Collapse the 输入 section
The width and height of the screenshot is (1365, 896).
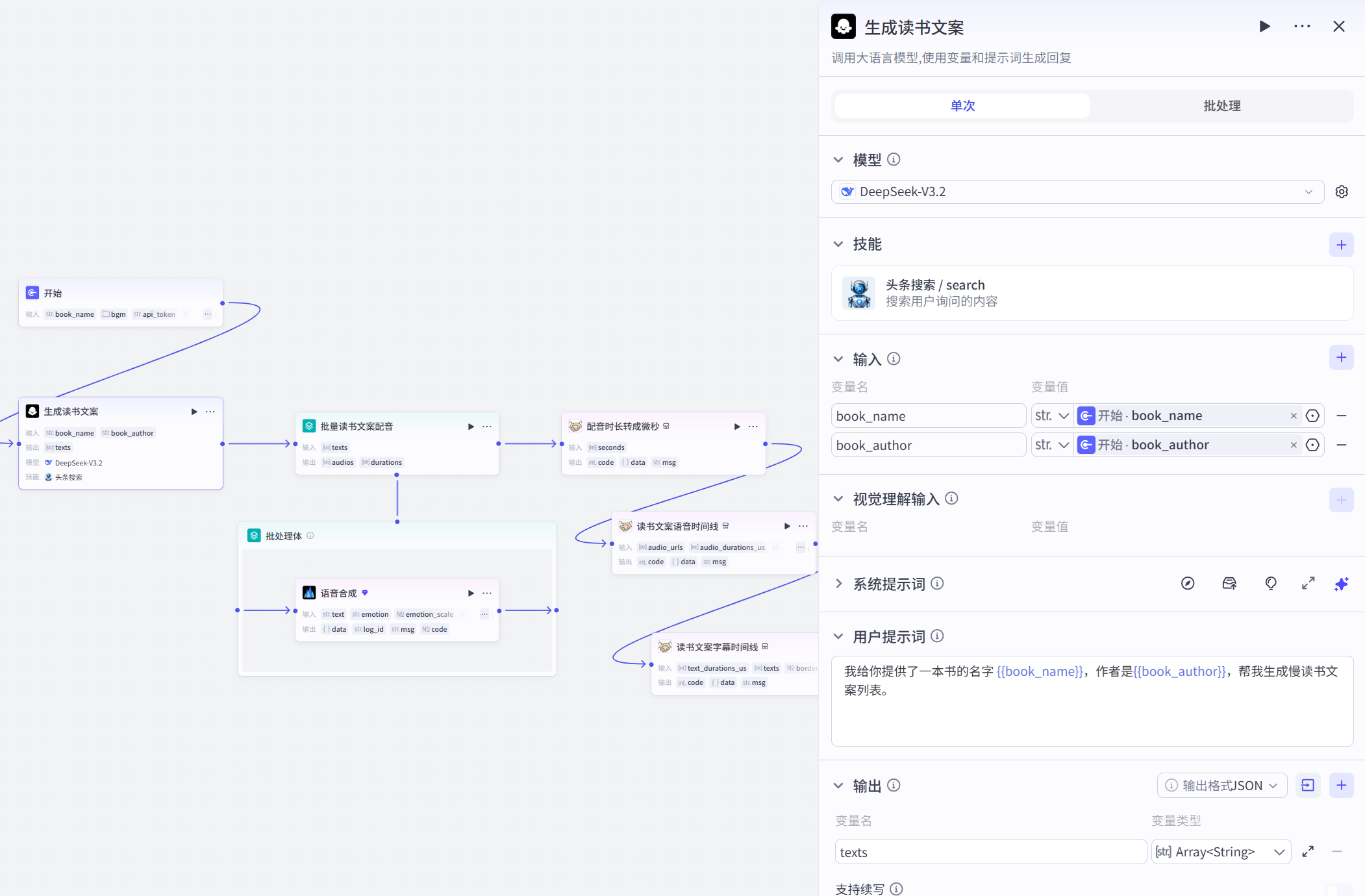[x=838, y=359]
